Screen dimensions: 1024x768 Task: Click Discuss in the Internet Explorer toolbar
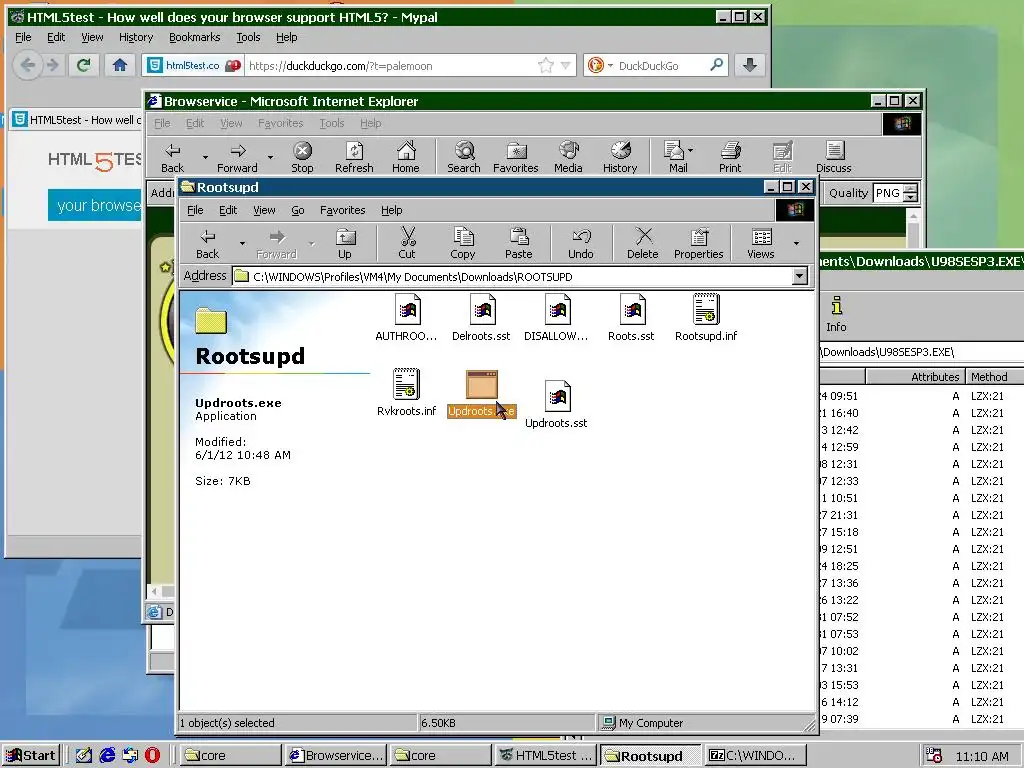coord(834,157)
